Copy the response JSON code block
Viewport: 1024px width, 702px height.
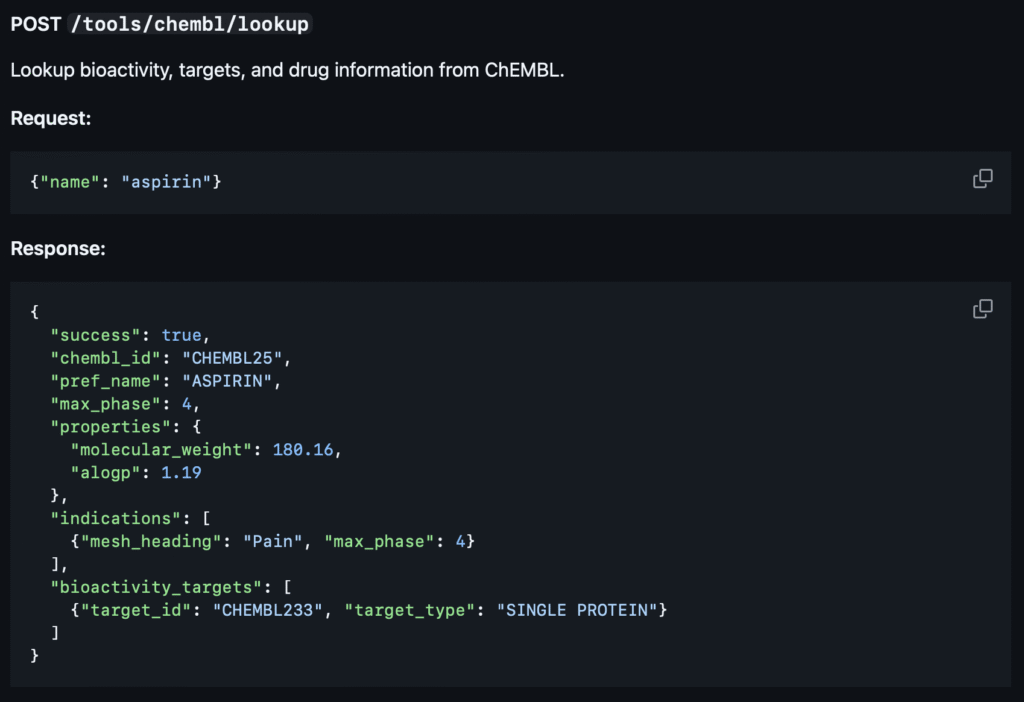[x=982, y=309]
